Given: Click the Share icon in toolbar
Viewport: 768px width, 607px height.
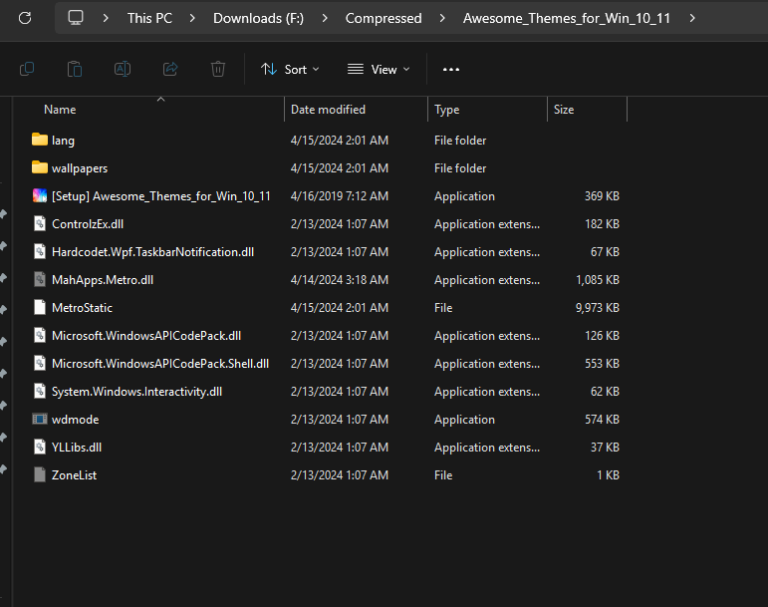Looking at the screenshot, I should [170, 69].
